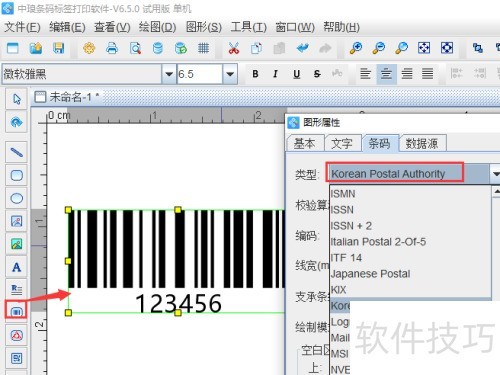
Task: Open the 绘图(D) menu
Action: click(157, 27)
